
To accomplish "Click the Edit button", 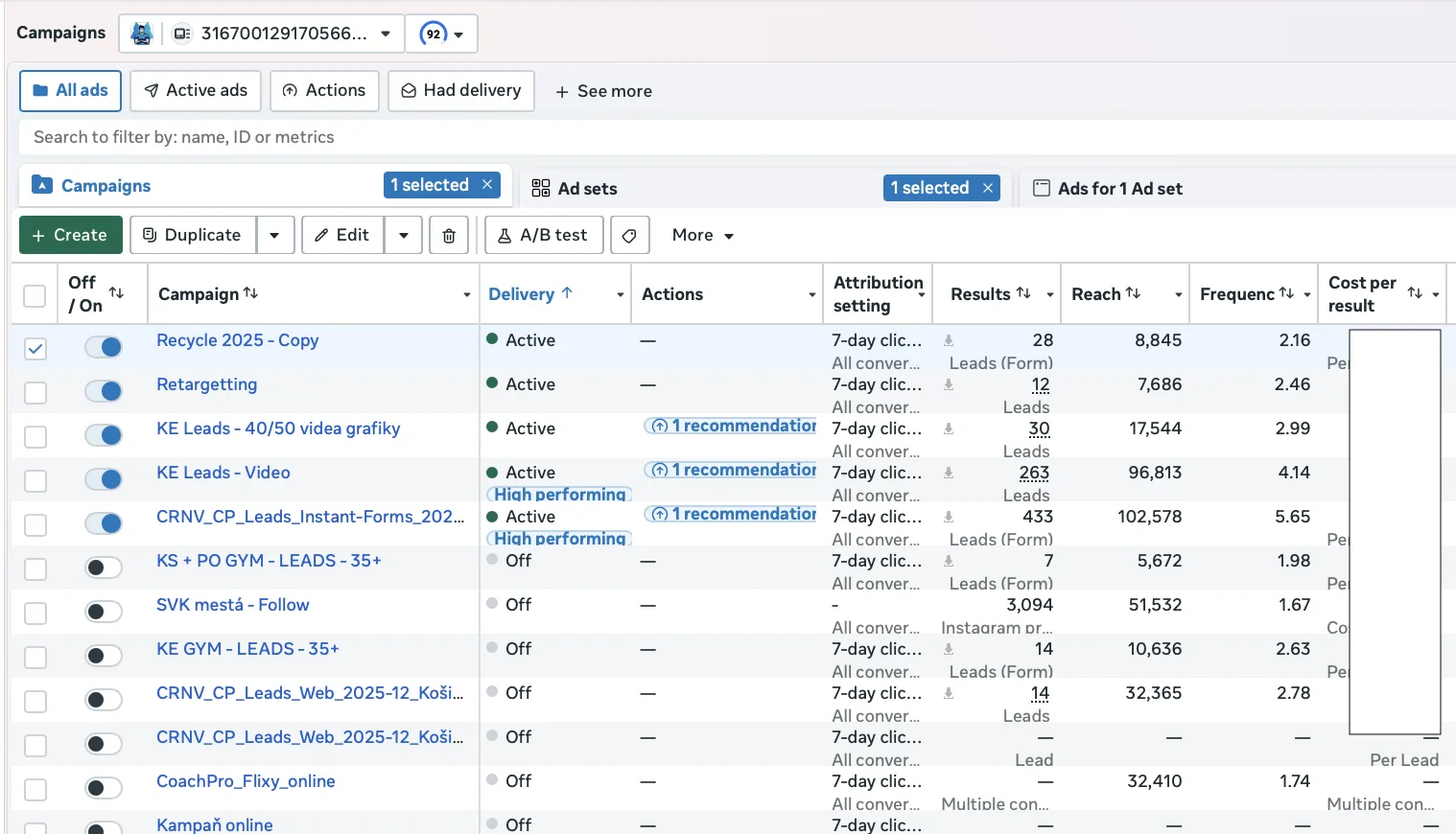I will click(342, 235).
